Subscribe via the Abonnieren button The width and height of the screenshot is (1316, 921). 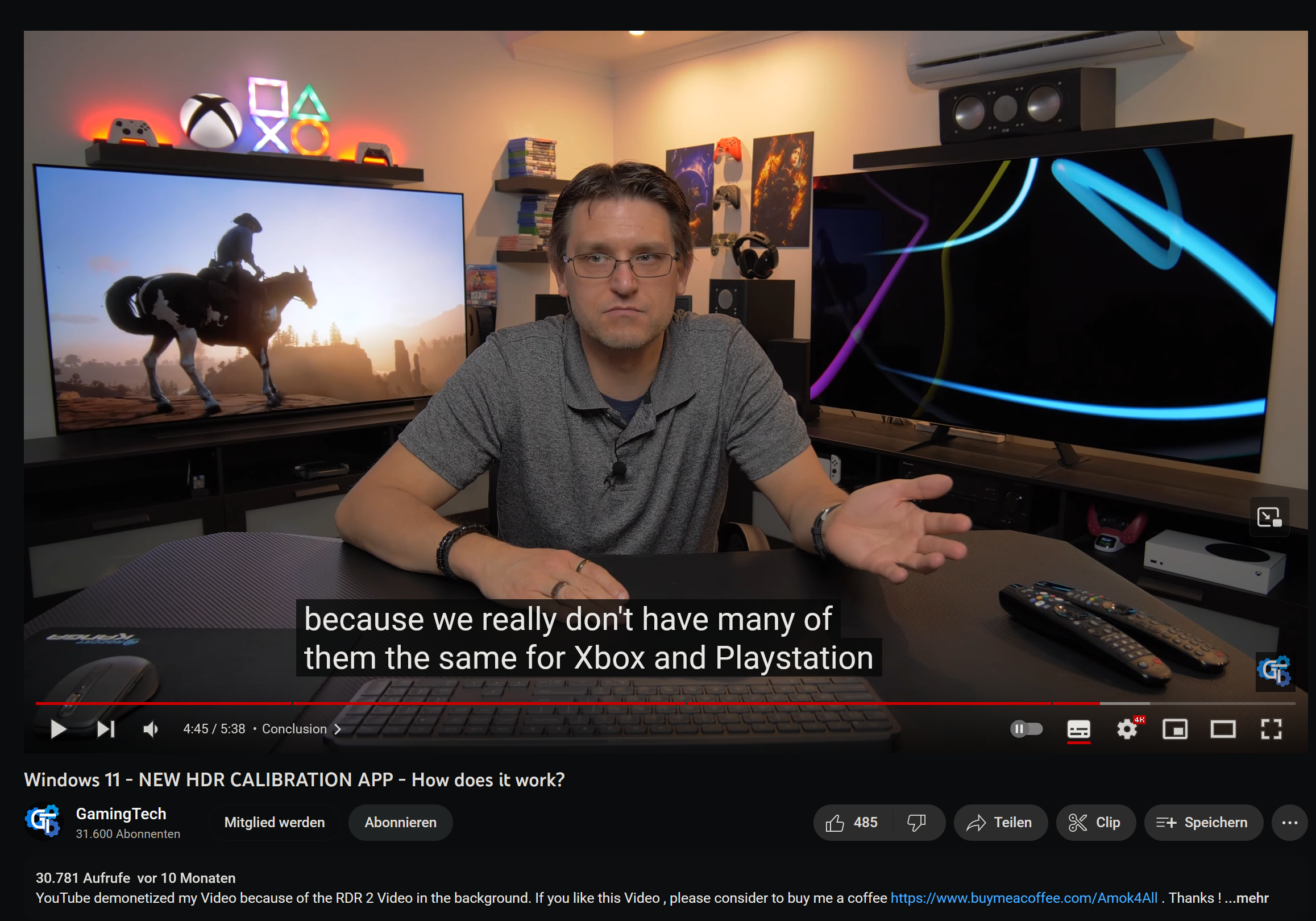tap(400, 822)
